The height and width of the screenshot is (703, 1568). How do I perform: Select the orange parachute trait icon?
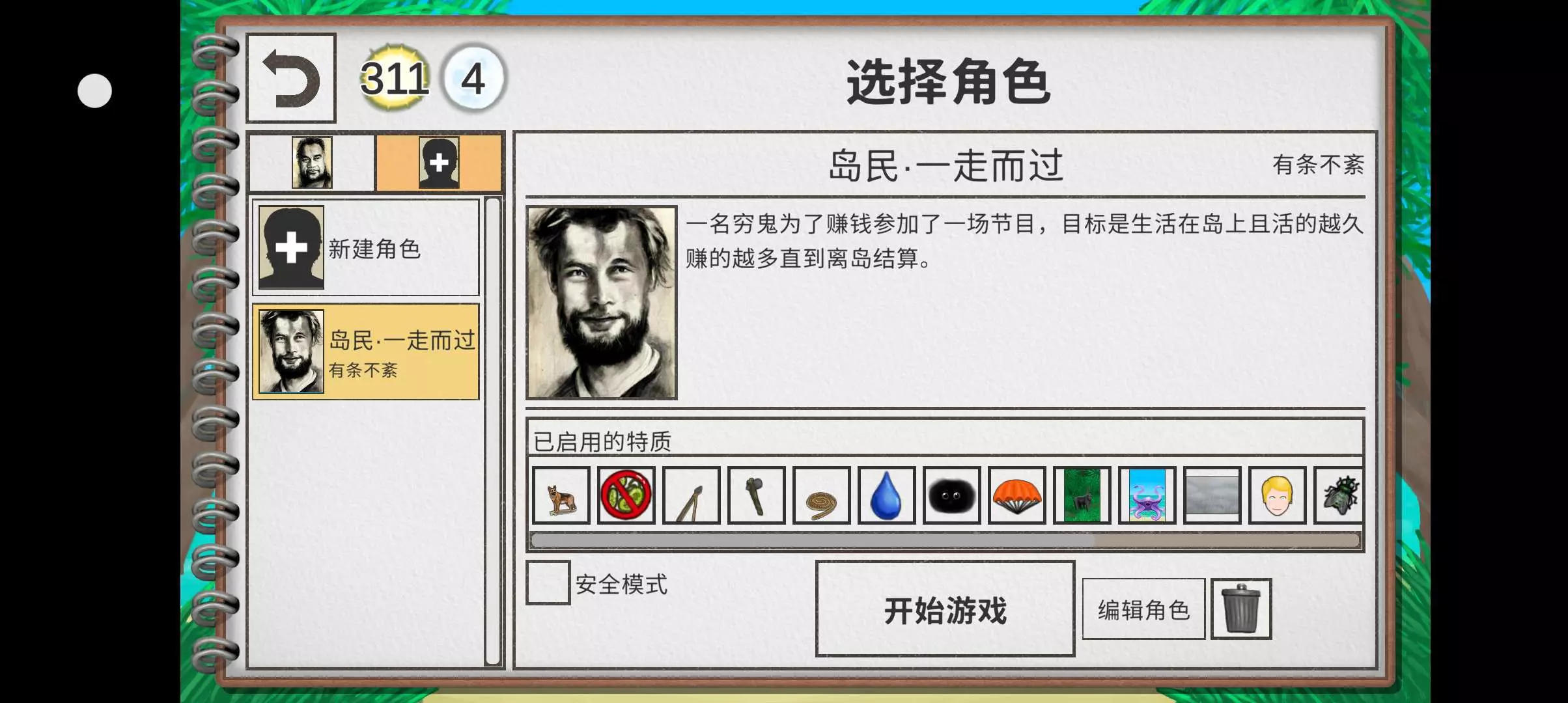click(1016, 495)
